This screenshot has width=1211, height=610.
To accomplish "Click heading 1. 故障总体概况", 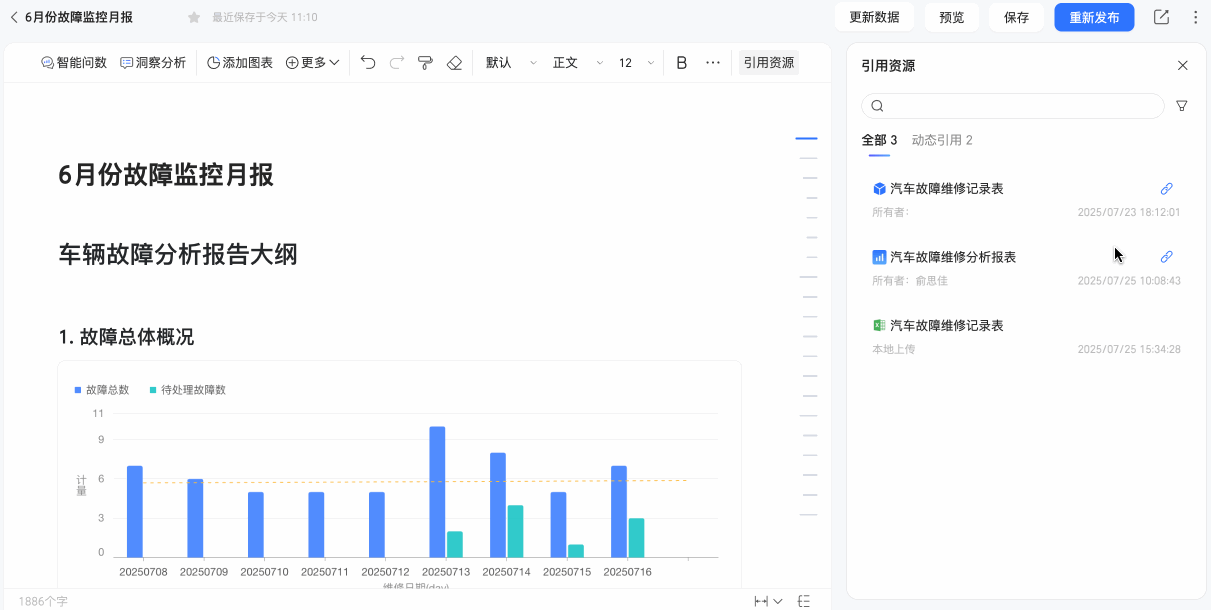I will click(x=126, y=337).
